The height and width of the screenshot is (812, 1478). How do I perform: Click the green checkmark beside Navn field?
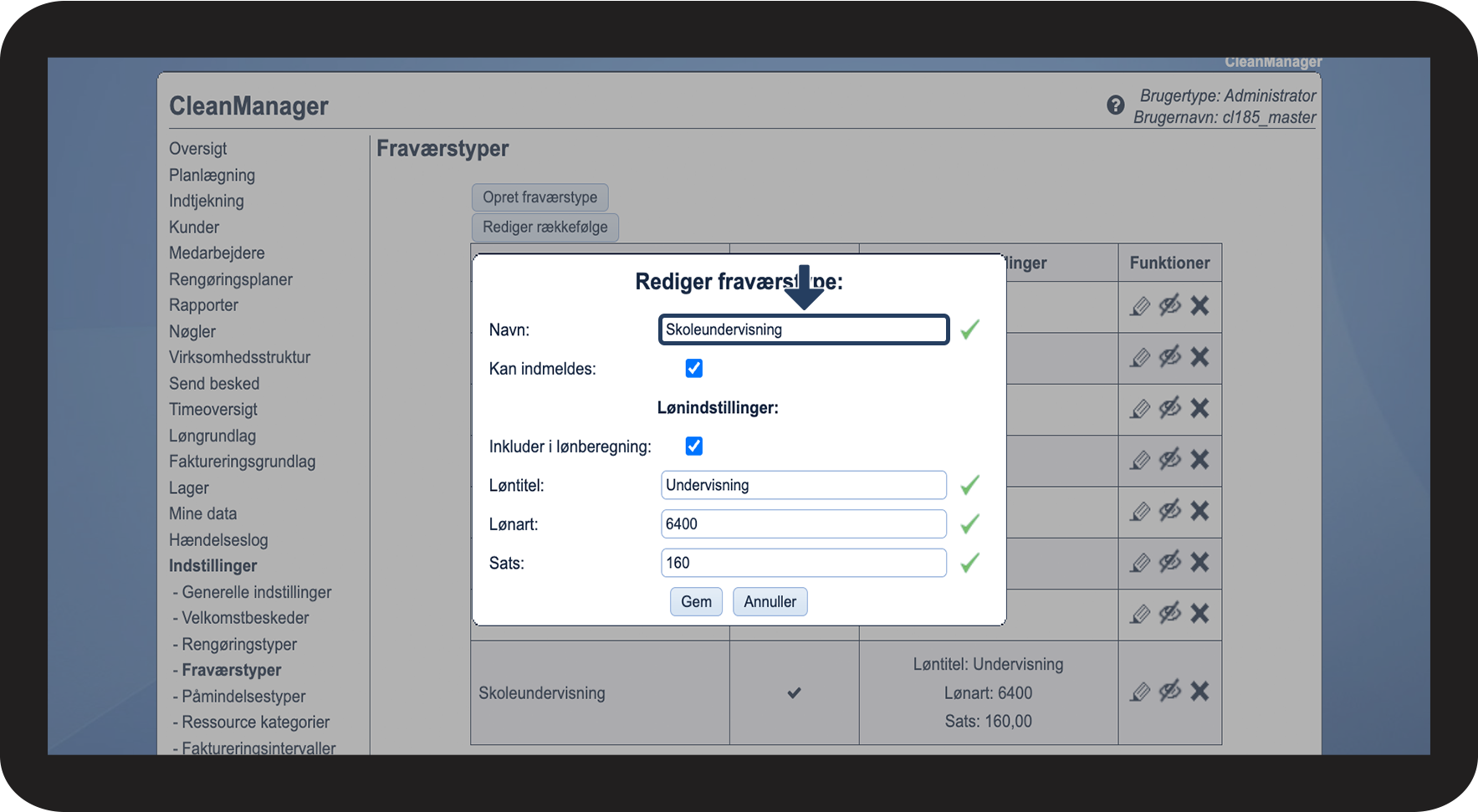(x=969, y=329)
